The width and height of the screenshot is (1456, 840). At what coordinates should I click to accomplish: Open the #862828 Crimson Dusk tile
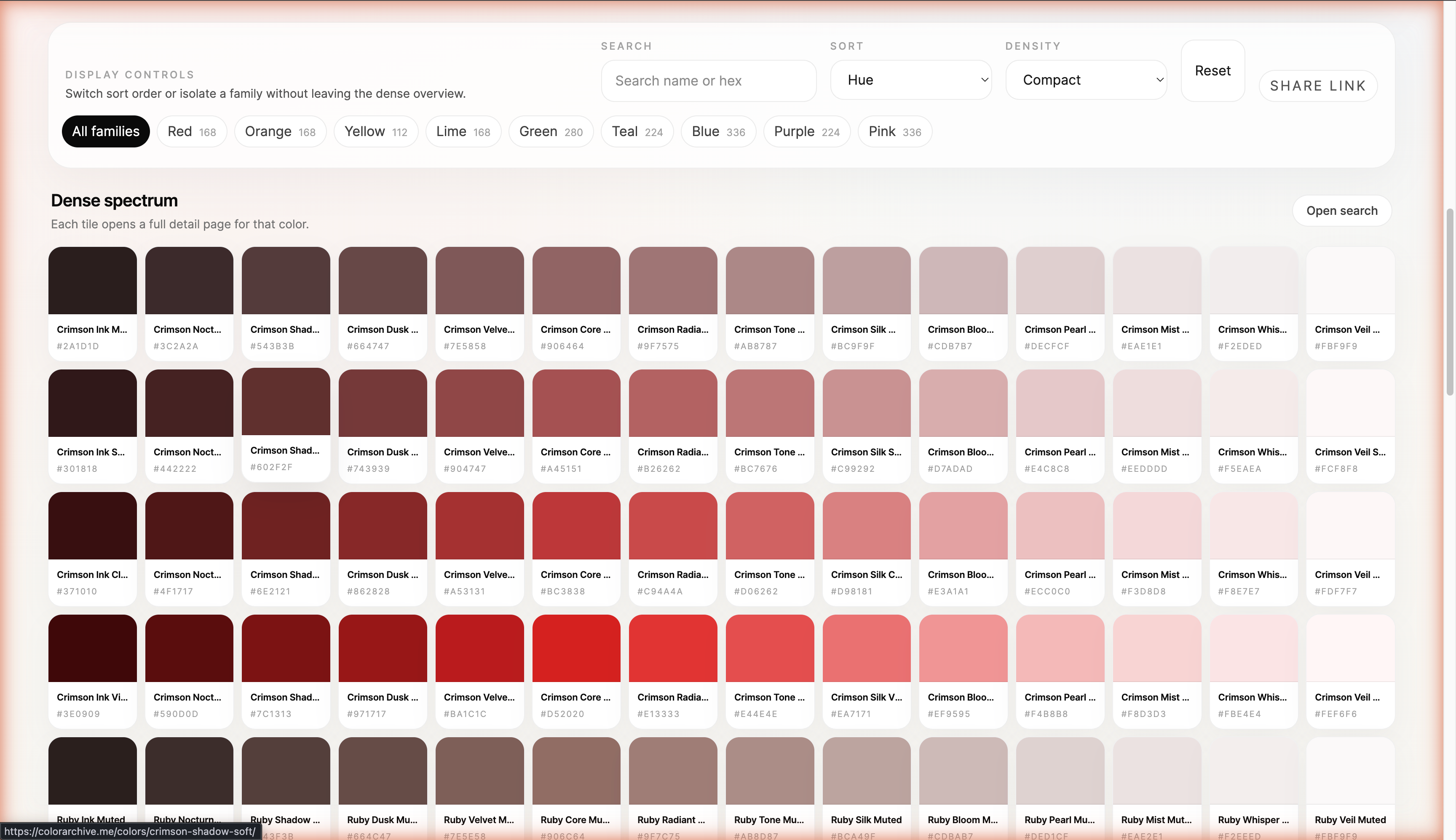383,548
